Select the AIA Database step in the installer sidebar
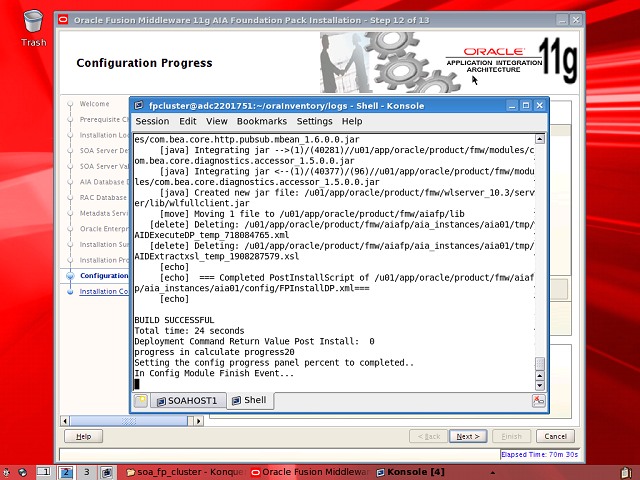 (104, 182)
